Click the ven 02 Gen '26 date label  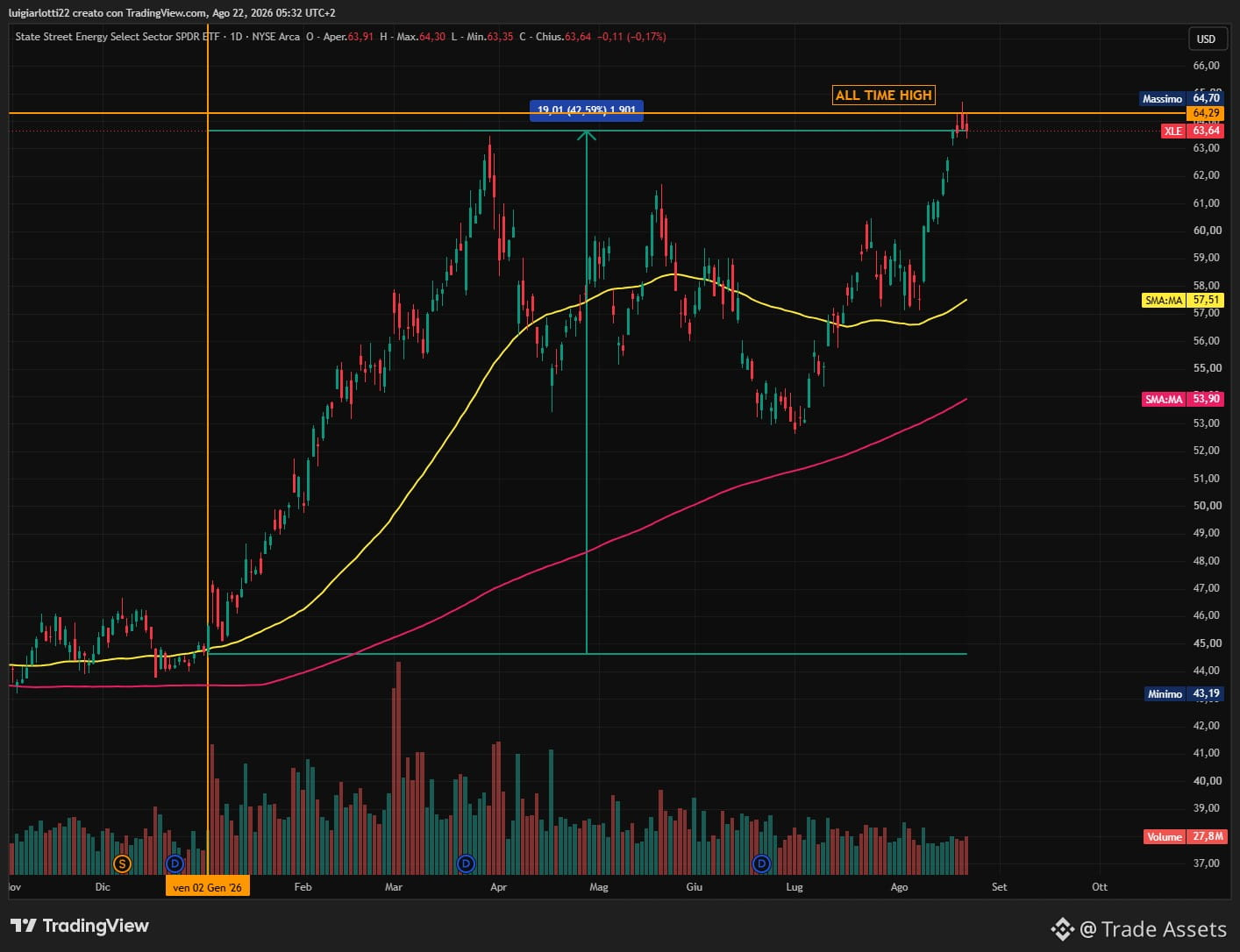(x=208, y=887)
